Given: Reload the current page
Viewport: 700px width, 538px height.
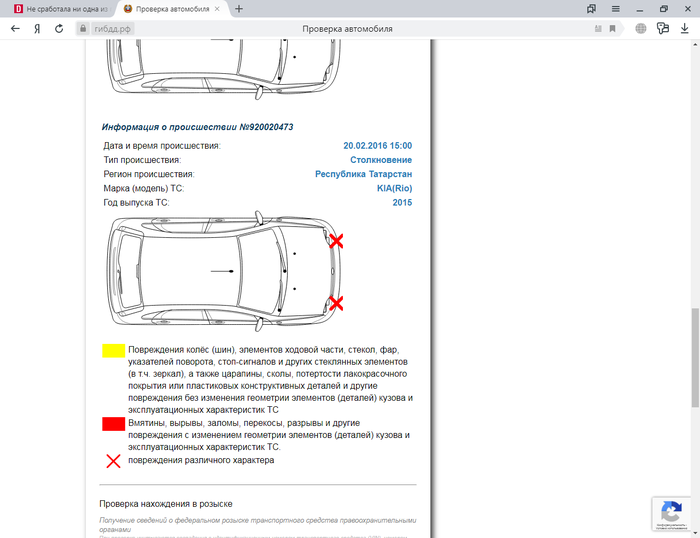Looking at the screenshot, I should [59, 29].
